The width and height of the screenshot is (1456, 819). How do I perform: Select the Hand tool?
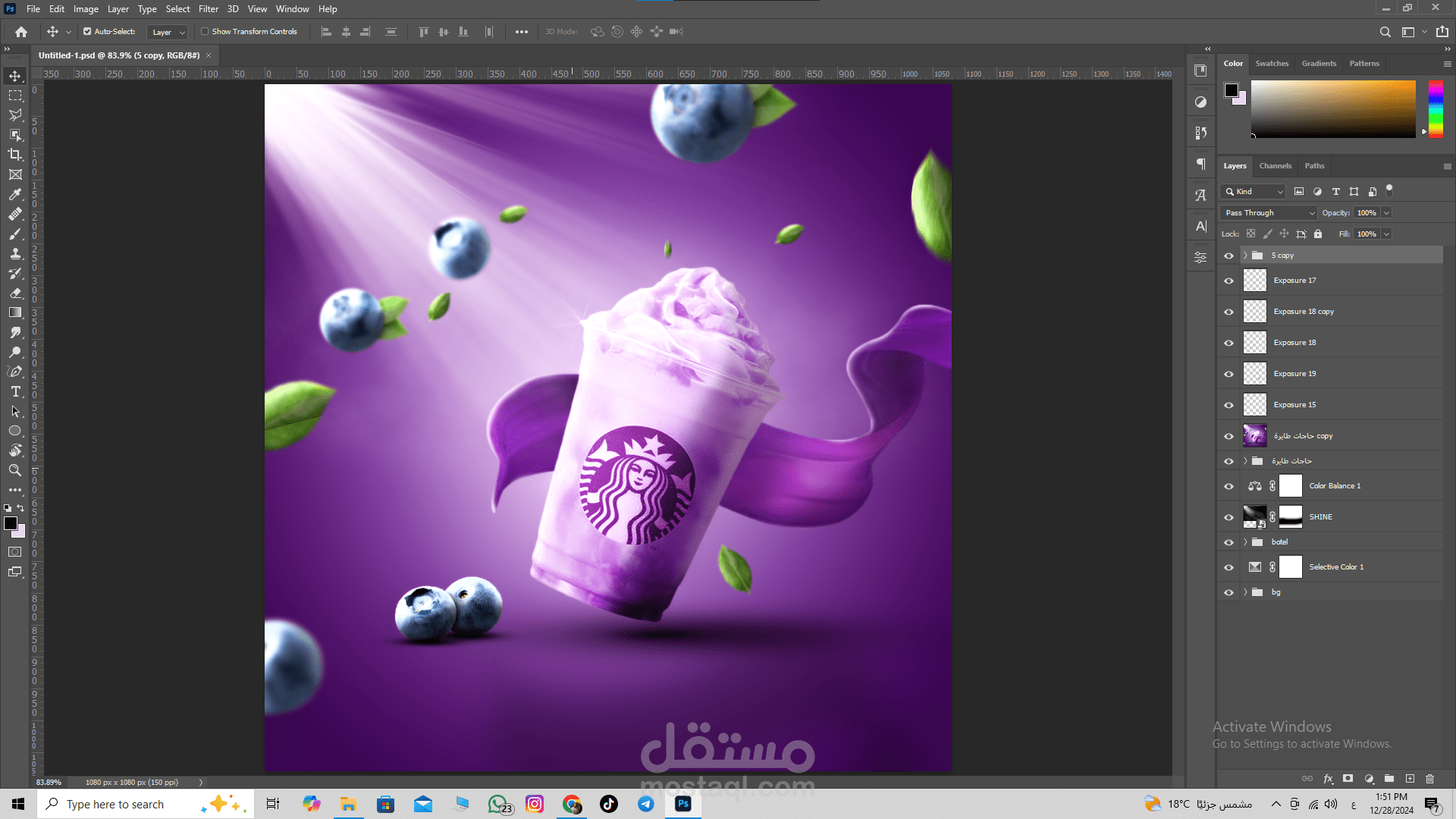click(x=15, y=450)
